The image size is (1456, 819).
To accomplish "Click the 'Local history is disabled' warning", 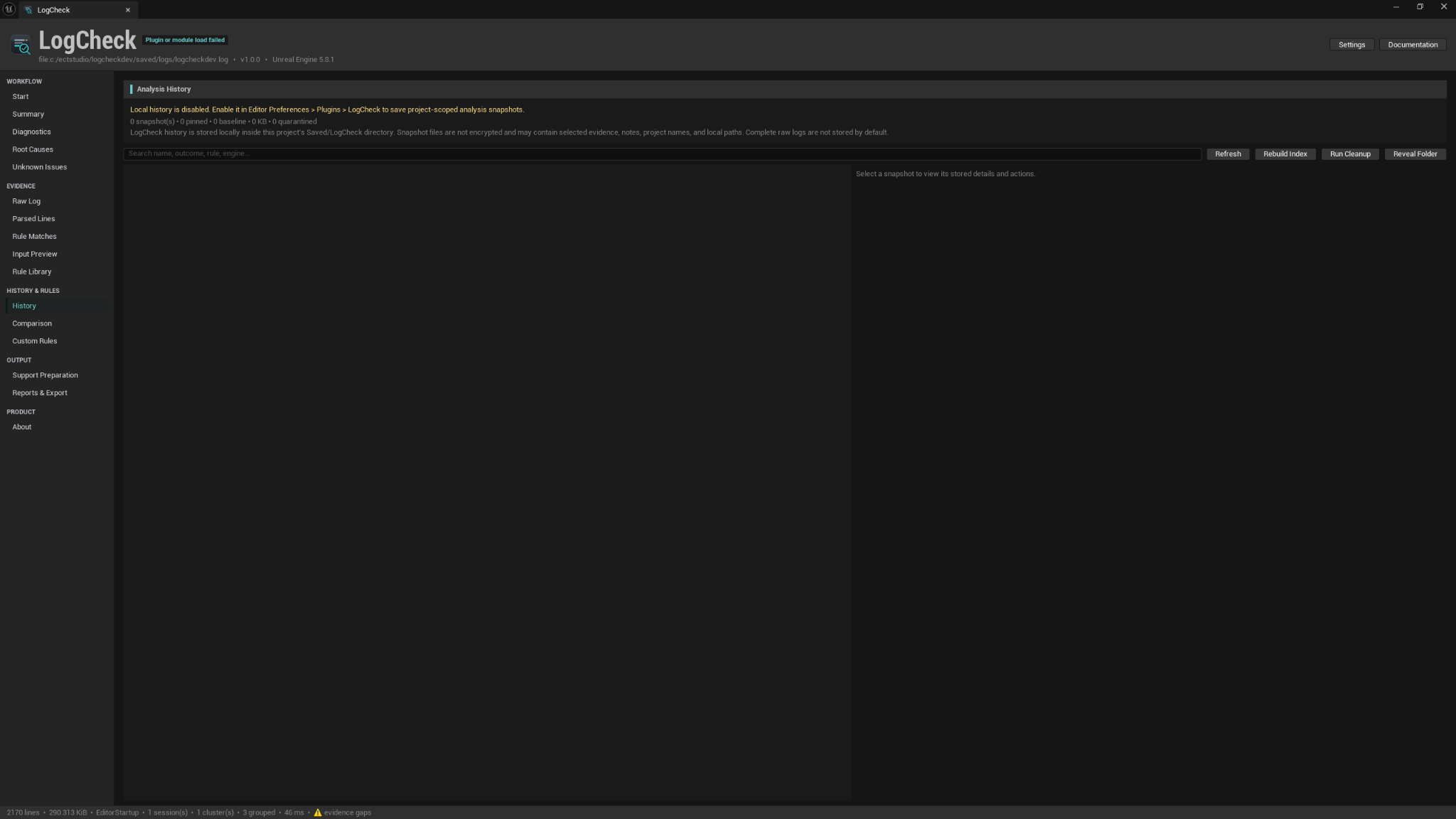I will pos(327,109).
